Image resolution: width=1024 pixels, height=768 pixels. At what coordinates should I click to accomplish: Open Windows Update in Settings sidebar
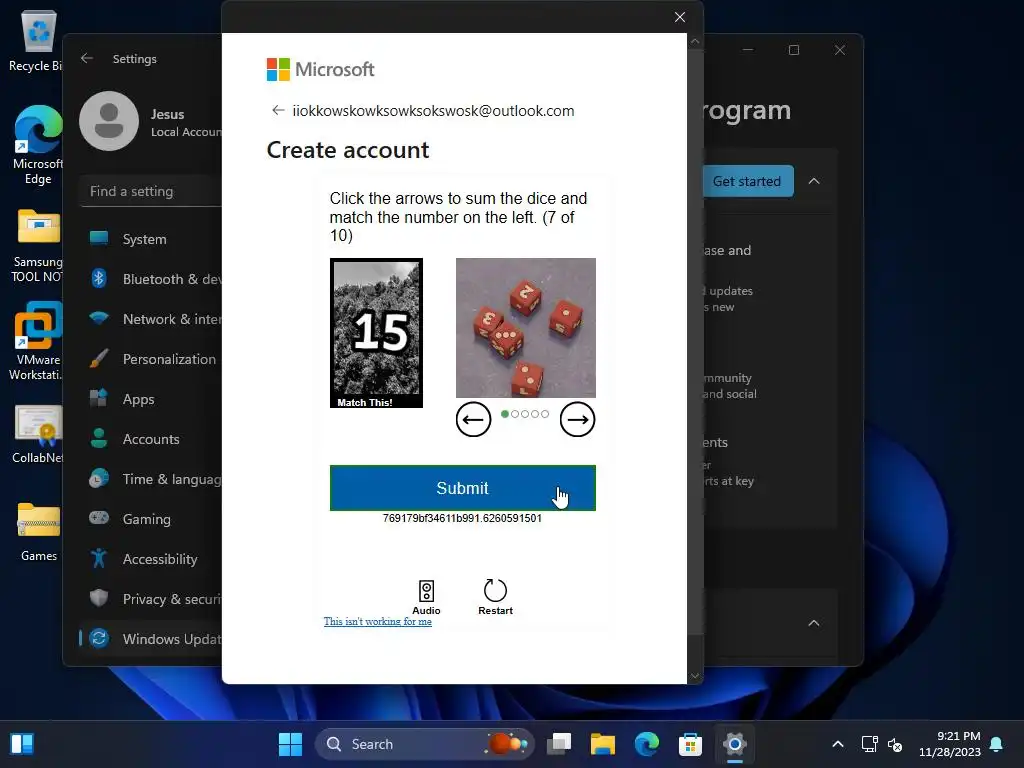152,639
